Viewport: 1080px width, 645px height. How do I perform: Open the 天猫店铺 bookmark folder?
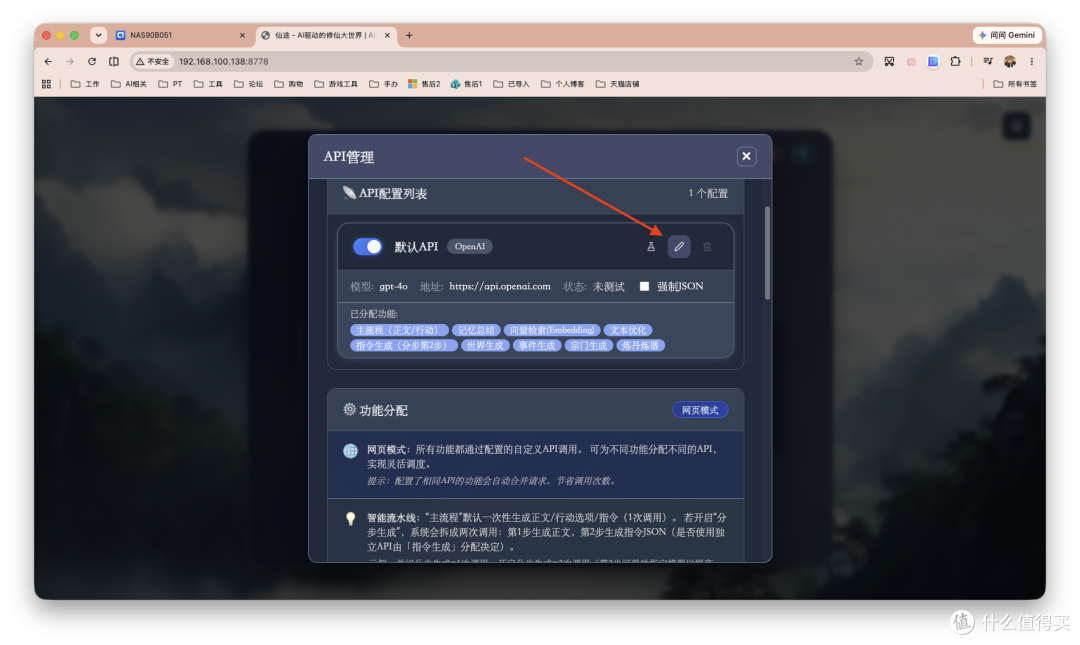tap(617, 84)
